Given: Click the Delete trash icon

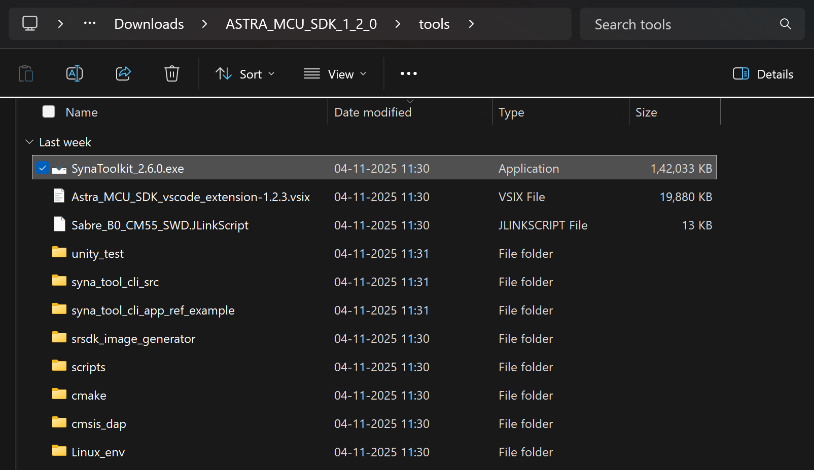Looking at the screenshot, I should [172, 73].
